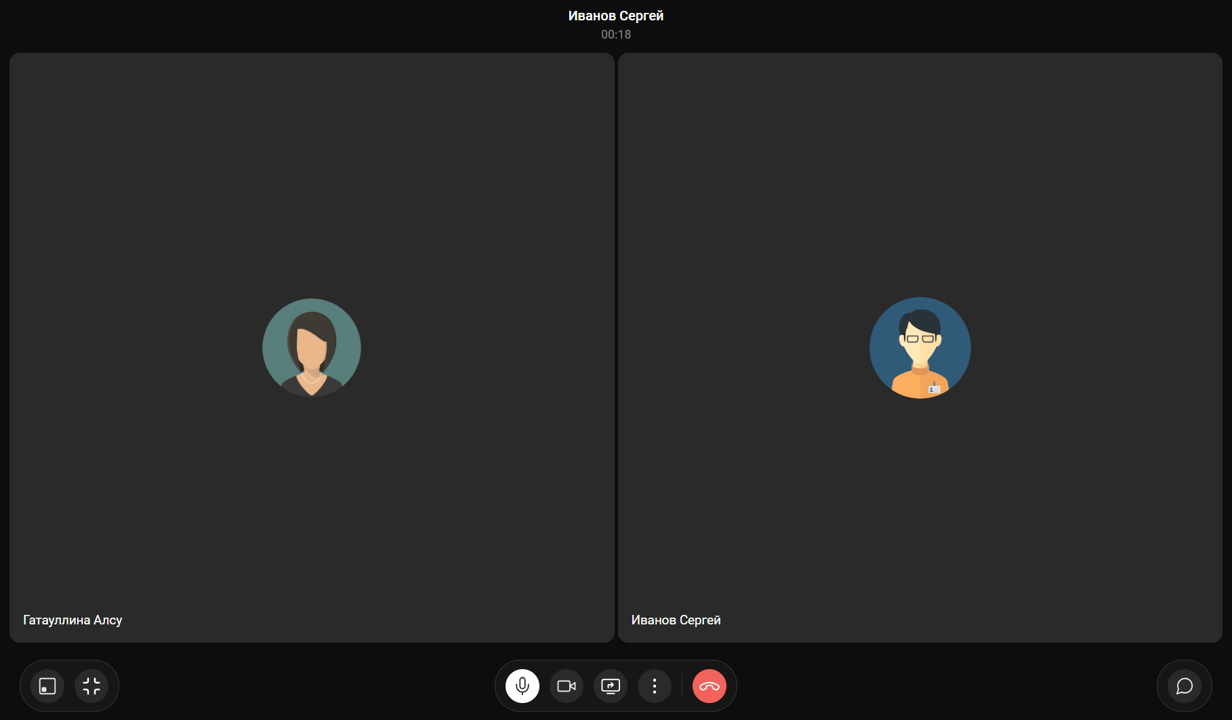Select the Гатауллина Алсу name label
Image resolution: width=1232 pixels, height=720 pixels.
coord(73,620)
